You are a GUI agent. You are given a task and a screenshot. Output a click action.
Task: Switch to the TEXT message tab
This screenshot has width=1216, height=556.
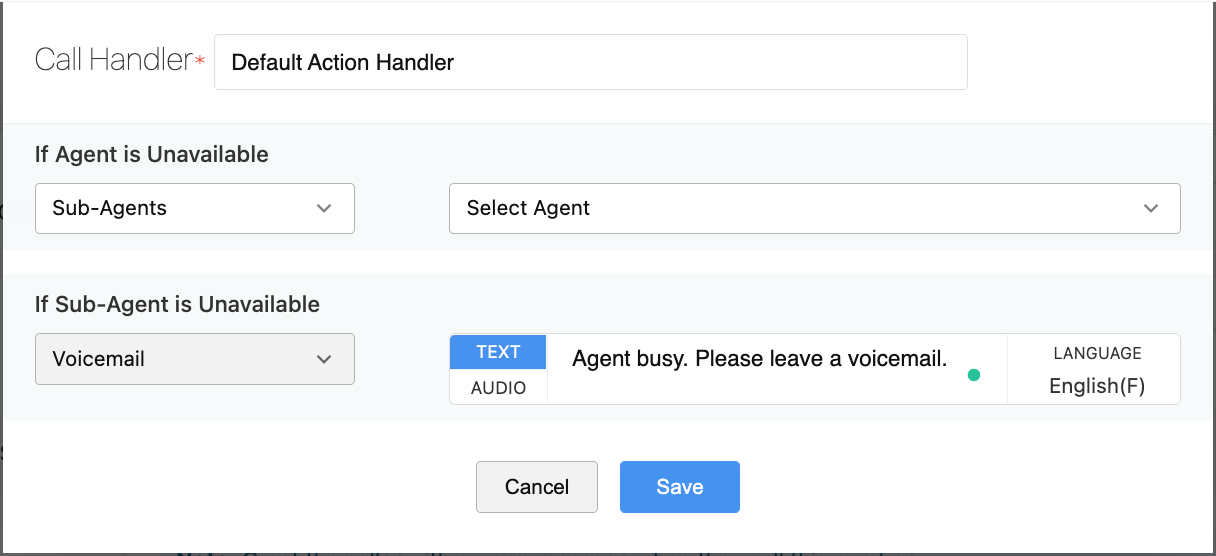click(498, 352)
